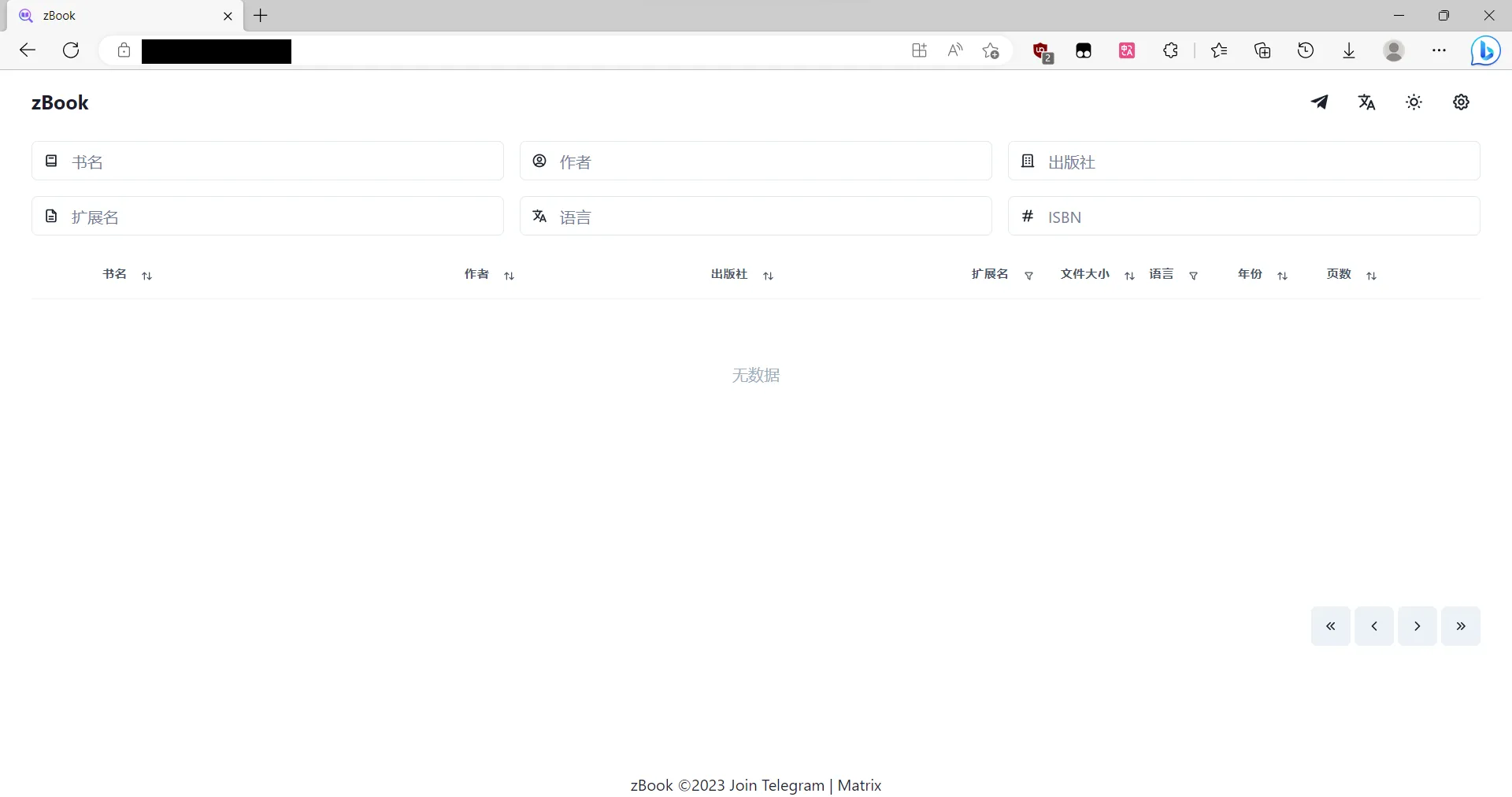The image size is (1512, 797).
Task: Click the 文件大小 column header text
Action: pyautogui.click(x=1085, y=274)
